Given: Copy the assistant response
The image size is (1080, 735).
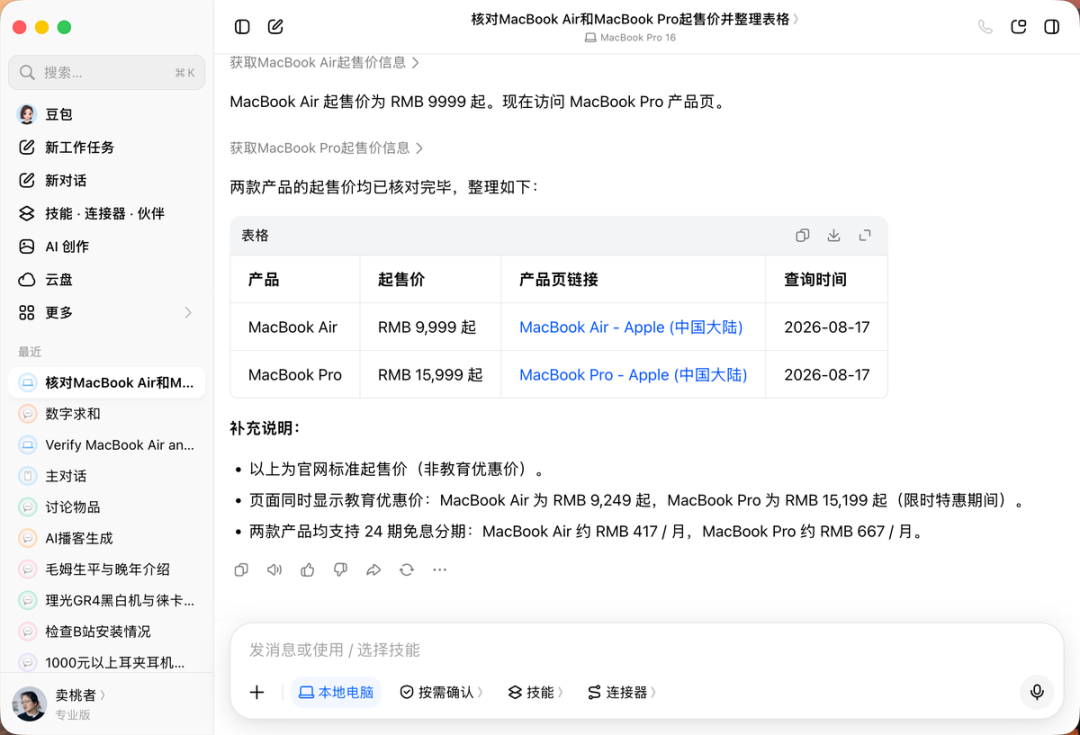Looking at the screenshot, I should [241, 570].
